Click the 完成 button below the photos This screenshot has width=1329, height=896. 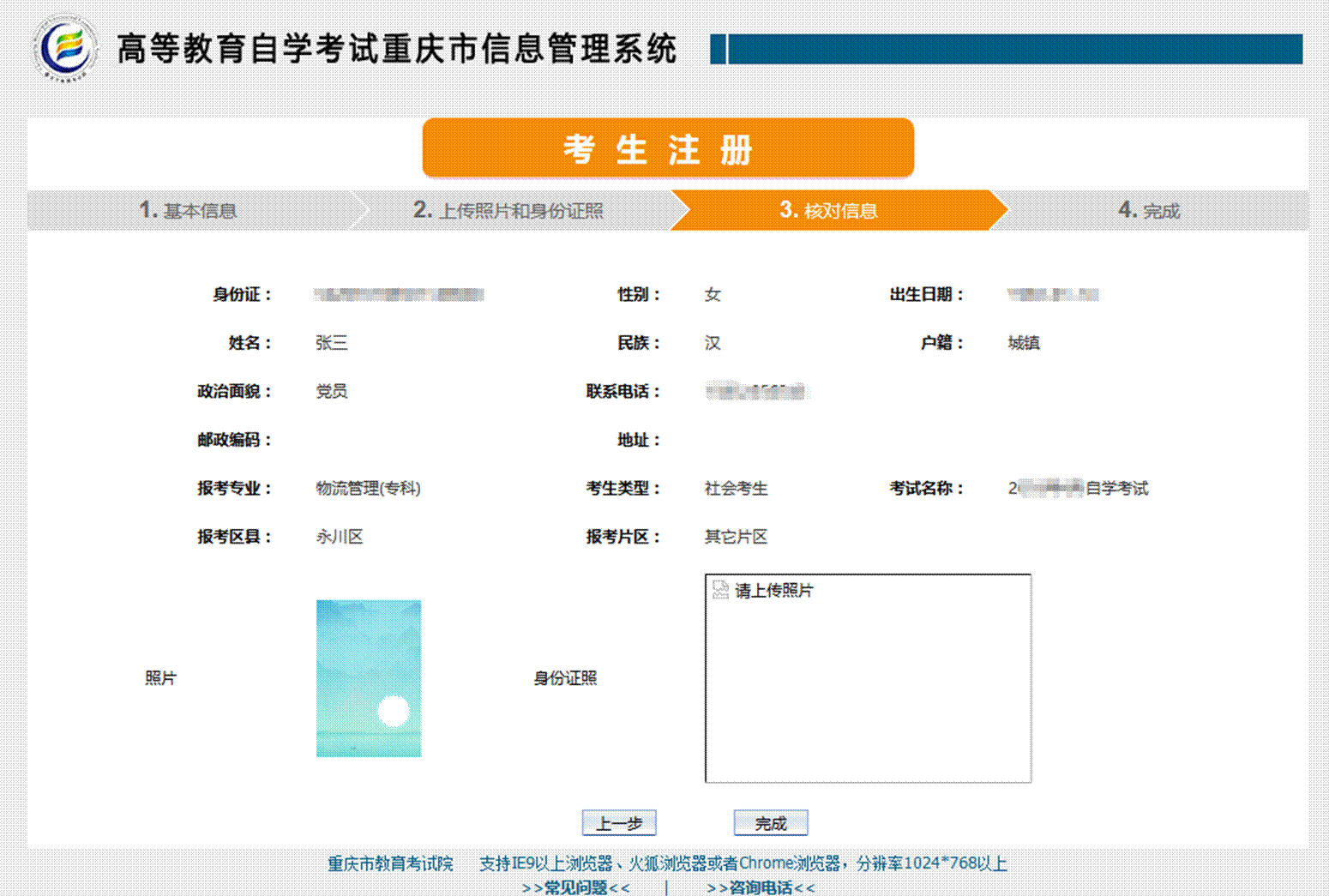tap(770, 823)
